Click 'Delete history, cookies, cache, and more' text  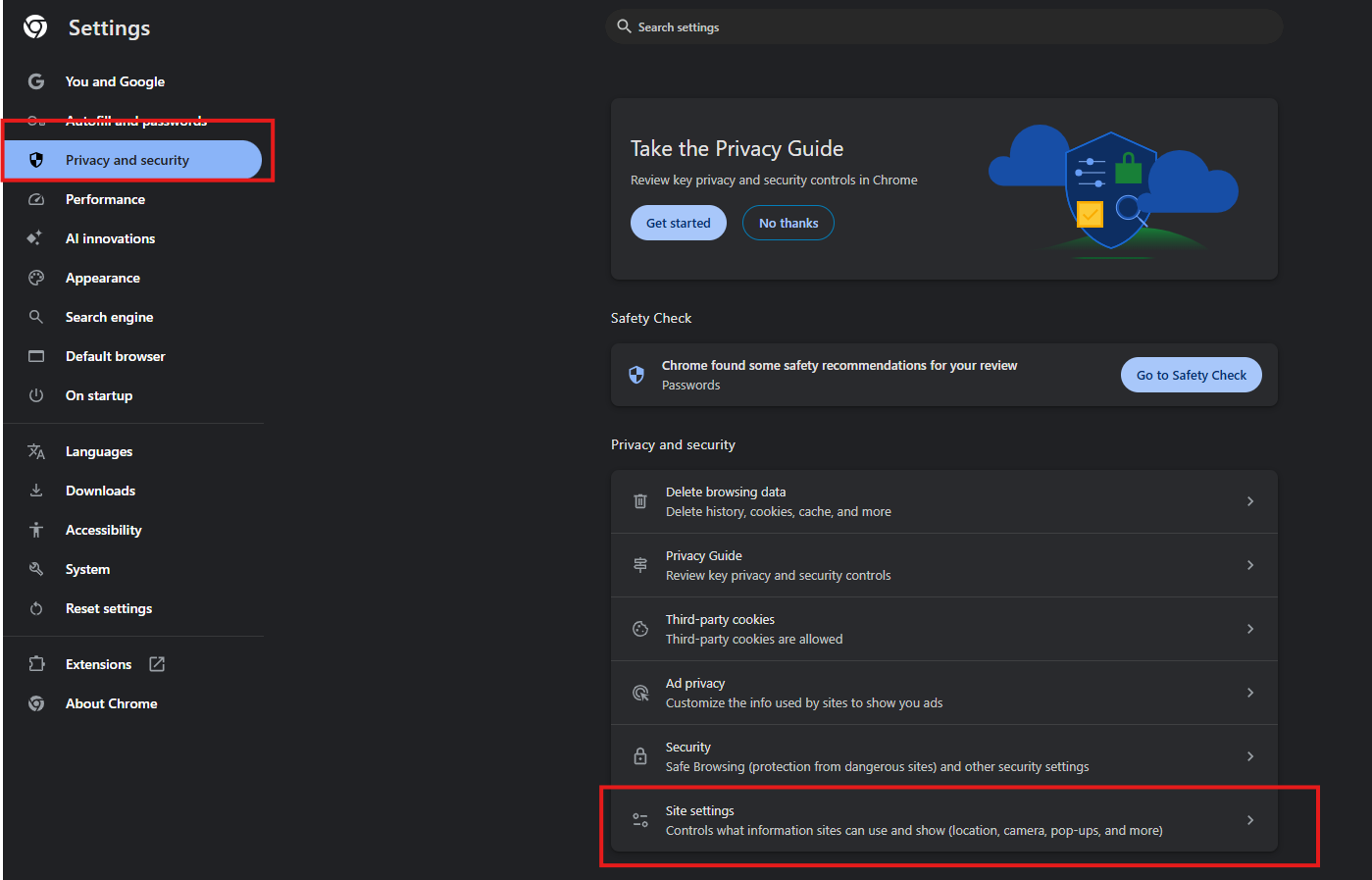[779, 512]
